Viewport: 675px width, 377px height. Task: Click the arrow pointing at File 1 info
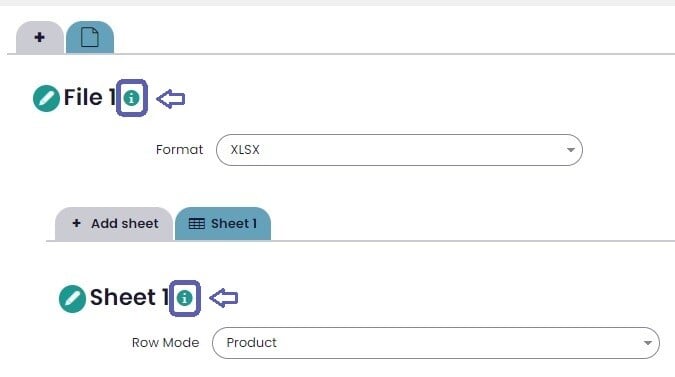tap(171, 99)
